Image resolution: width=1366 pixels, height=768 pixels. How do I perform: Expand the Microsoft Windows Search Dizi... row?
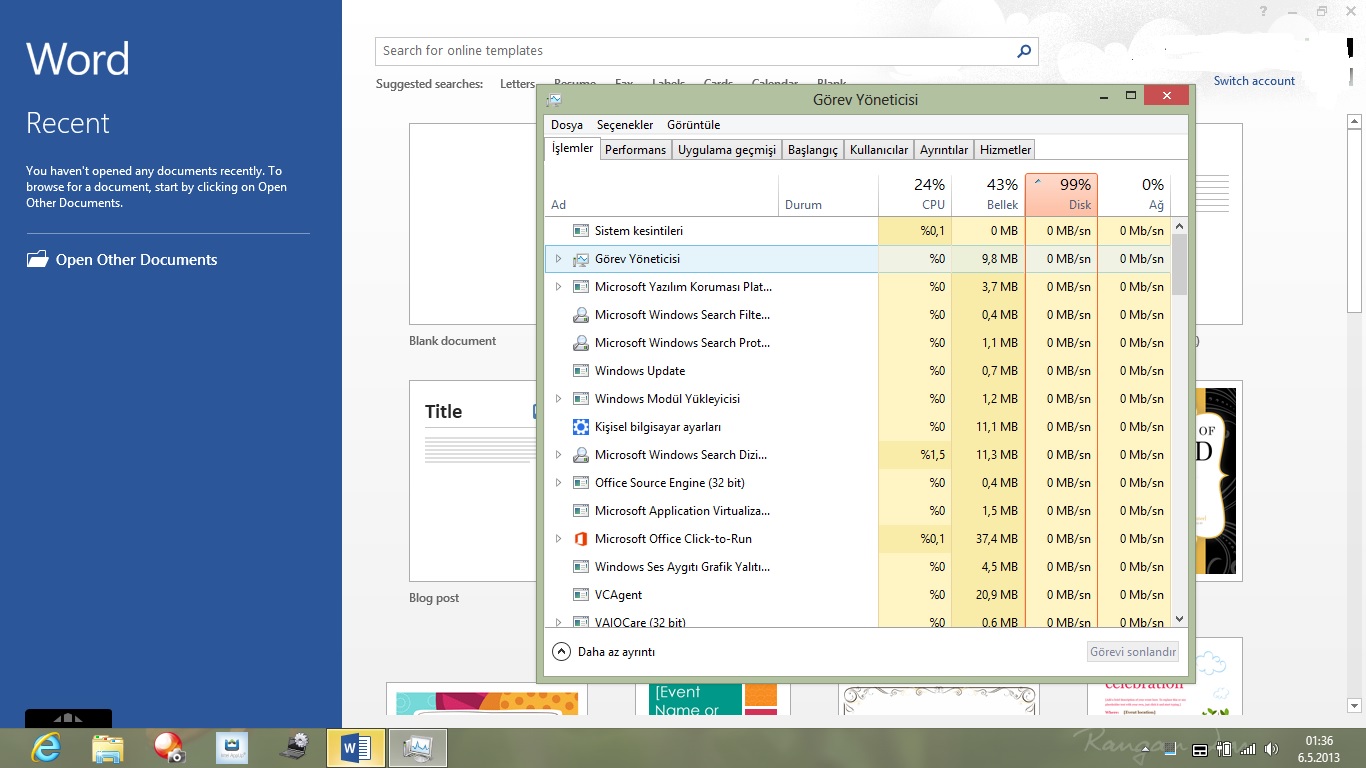pyautogui.click(x=558, y=455)
